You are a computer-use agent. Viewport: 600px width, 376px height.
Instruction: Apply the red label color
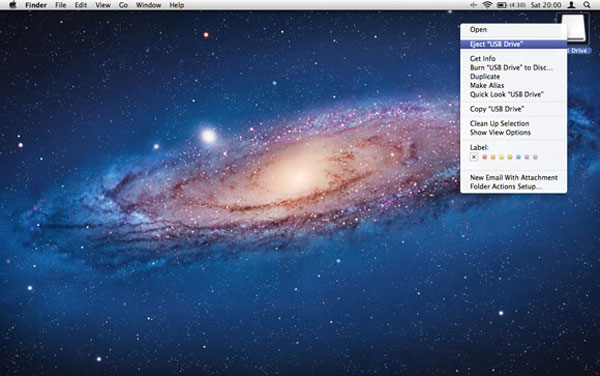[x=484, y=157]
